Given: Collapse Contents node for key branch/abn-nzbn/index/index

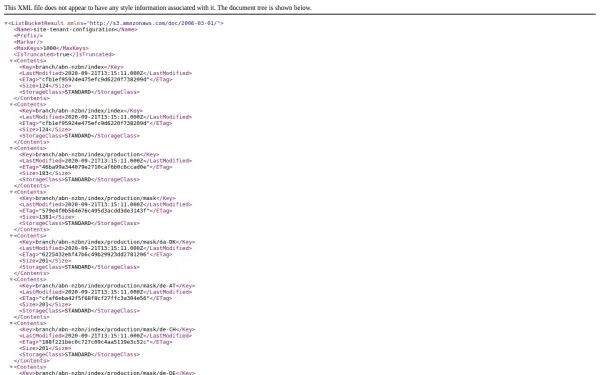Looking at the screenshot, I should [x=11, y=104].
